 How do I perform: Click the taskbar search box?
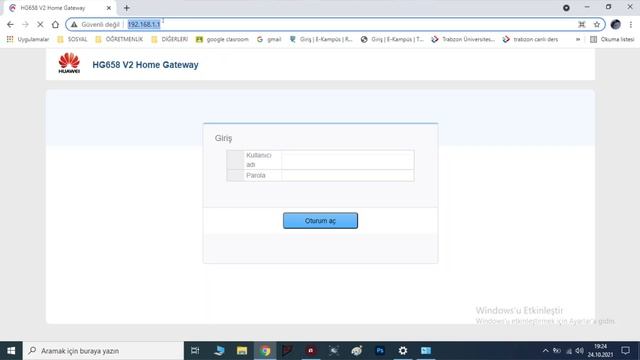coord(103,351)
